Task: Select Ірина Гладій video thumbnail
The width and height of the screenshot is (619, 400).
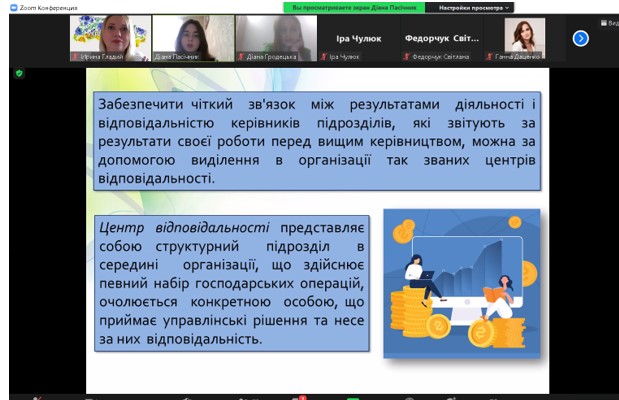Action: tap(110, 37)
